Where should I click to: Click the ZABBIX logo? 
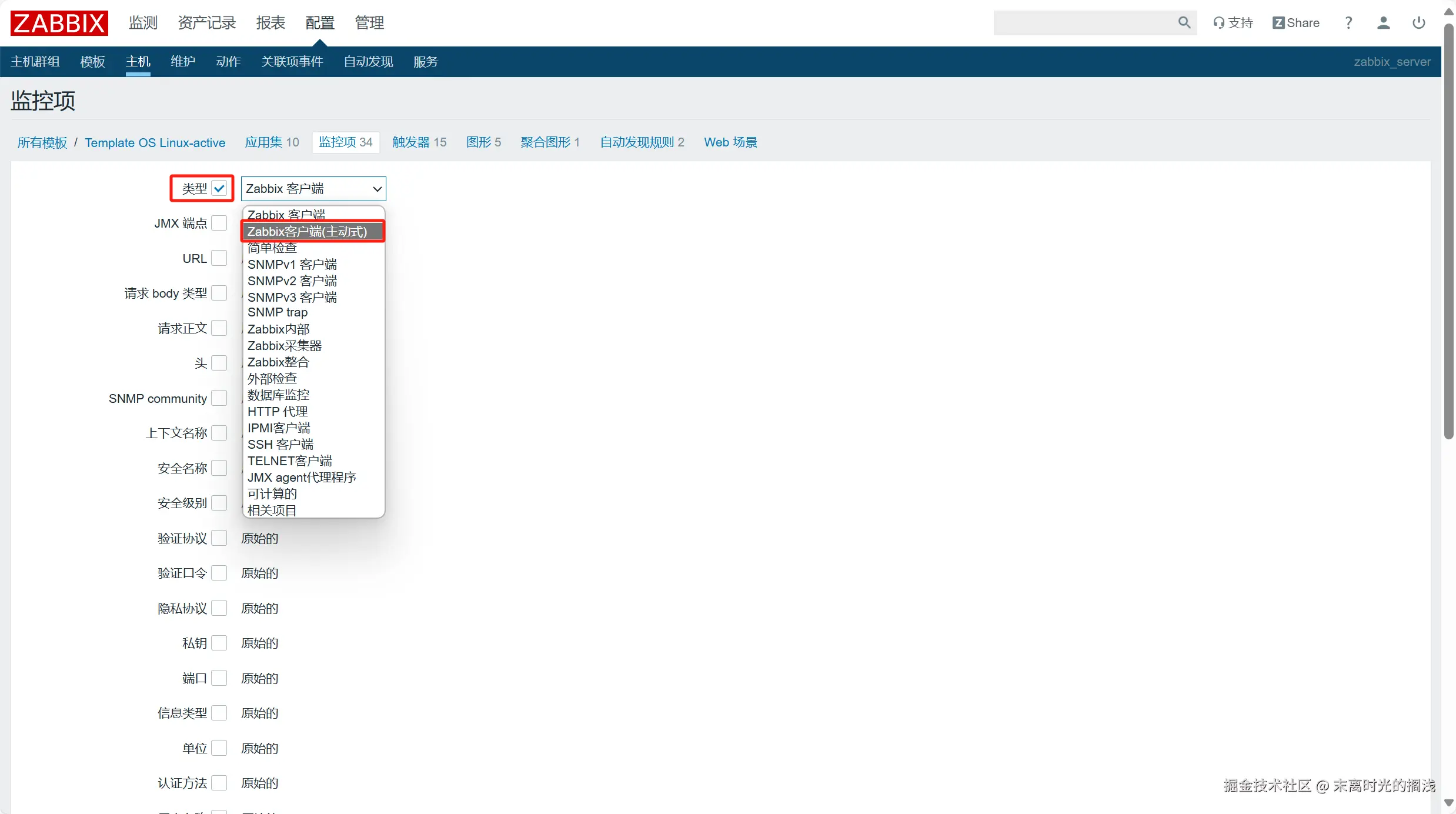tap(59, 23)
